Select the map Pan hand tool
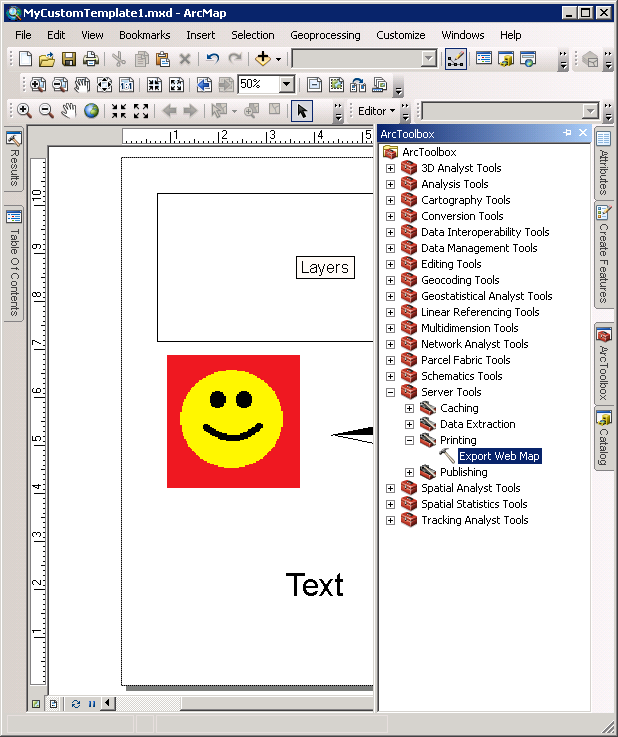 click(69, 111)
